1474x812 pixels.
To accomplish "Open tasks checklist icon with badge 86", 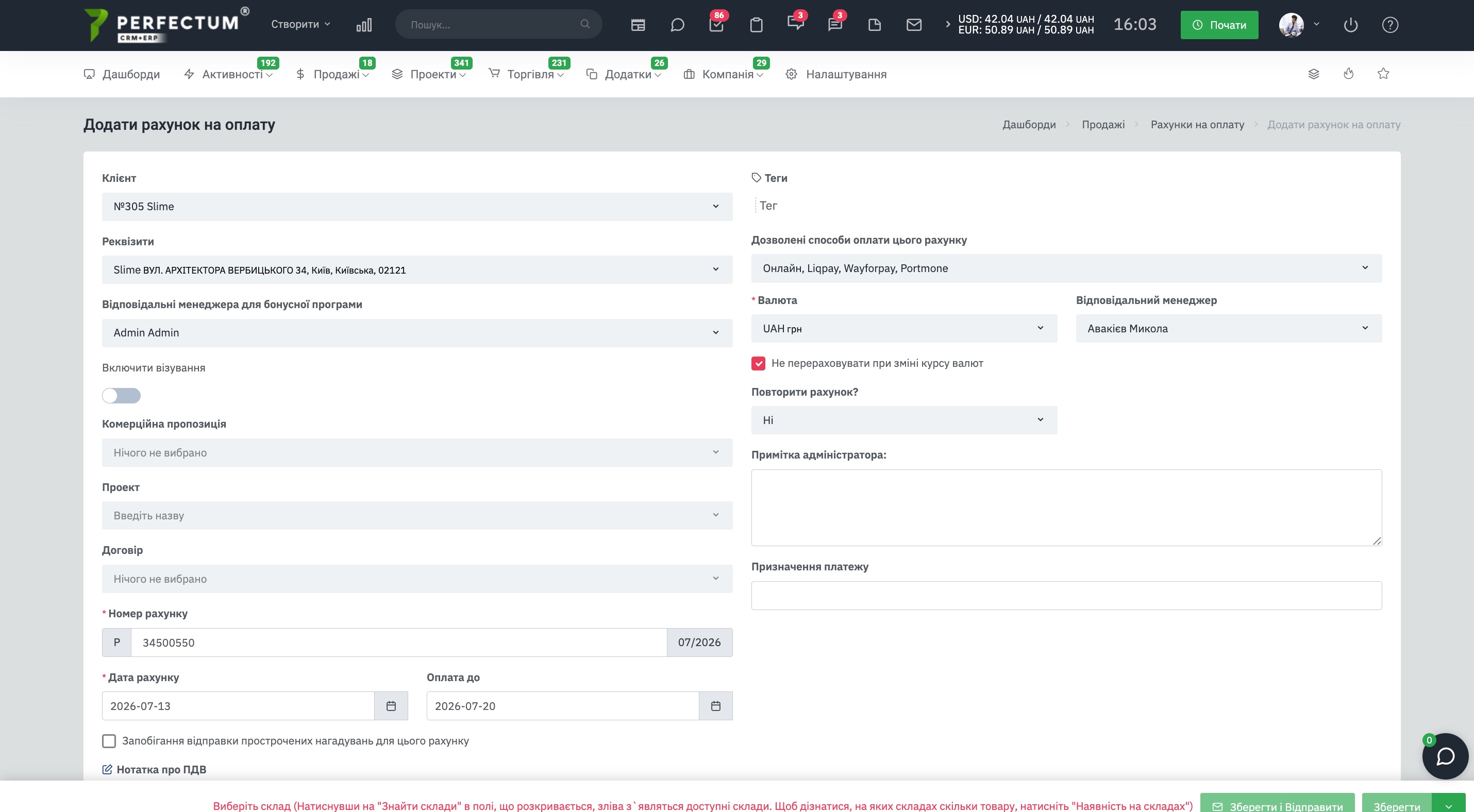I will coord(716,25).
